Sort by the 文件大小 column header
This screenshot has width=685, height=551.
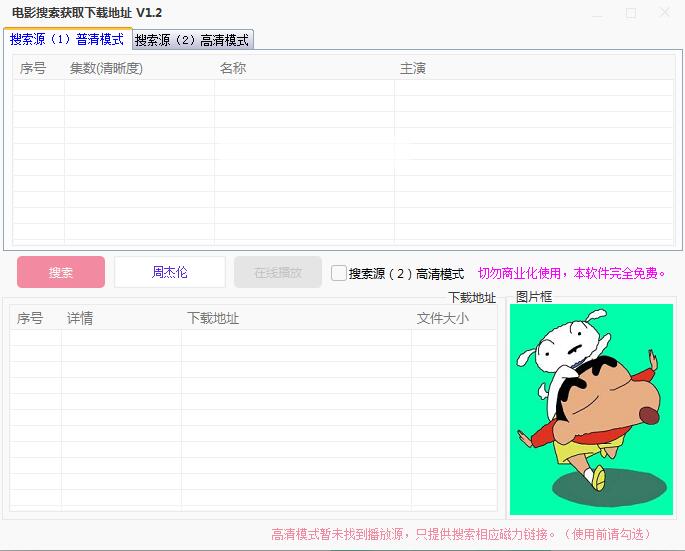(x=442, y=318)
